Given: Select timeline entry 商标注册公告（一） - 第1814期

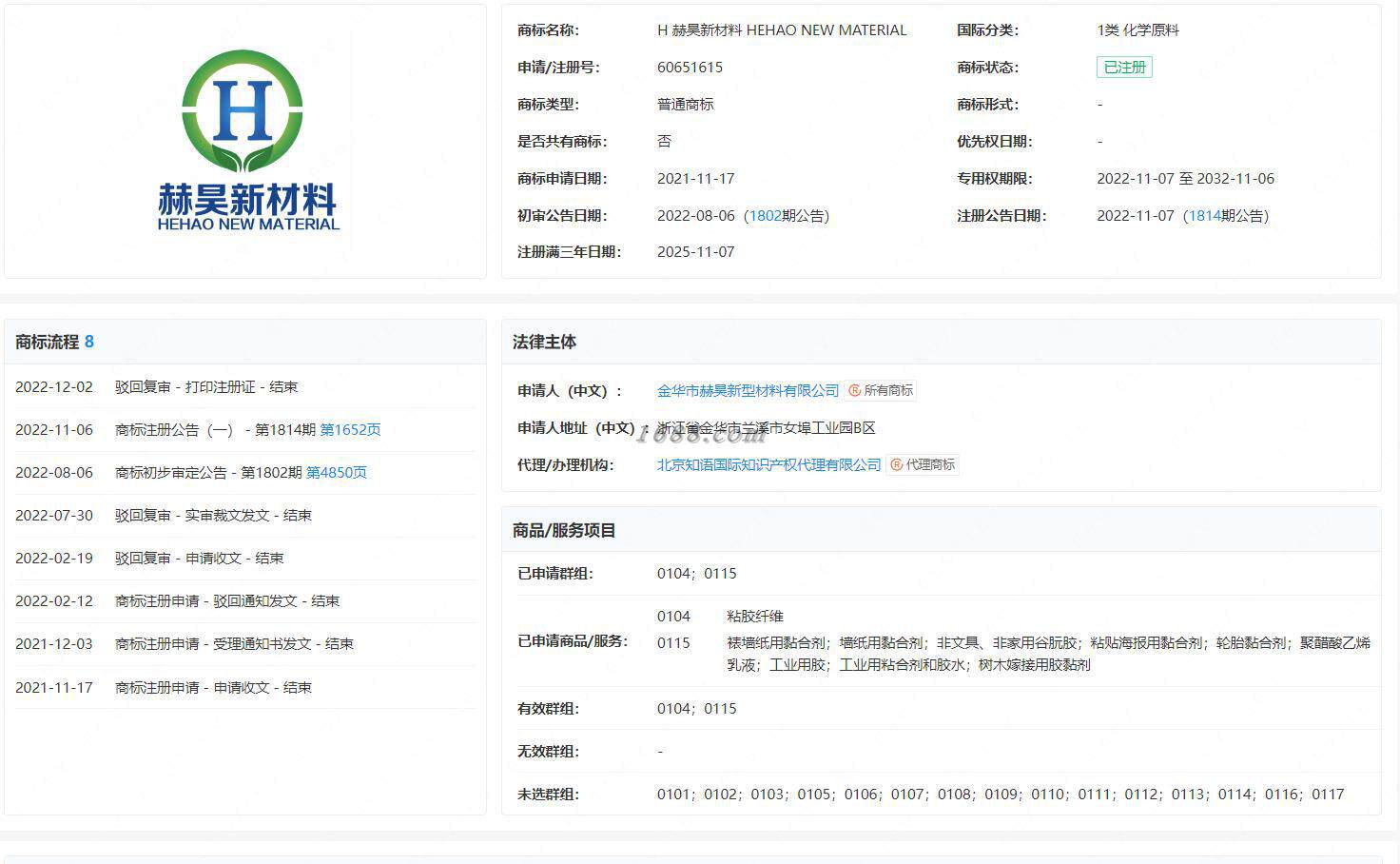Looking at the screenshot, I should pos(215,430).
